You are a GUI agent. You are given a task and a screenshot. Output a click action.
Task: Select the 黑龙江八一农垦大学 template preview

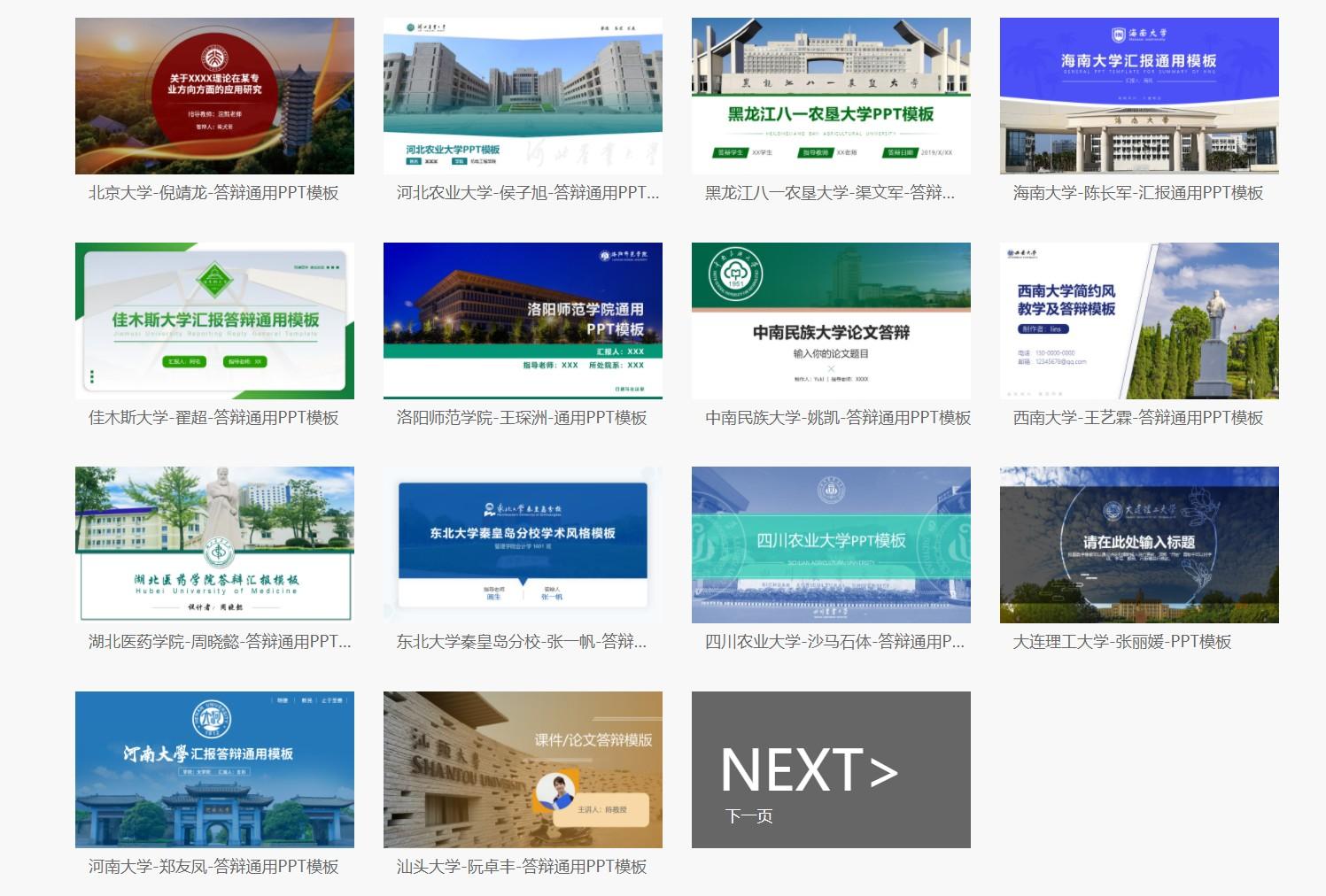[x=831, y=96]
